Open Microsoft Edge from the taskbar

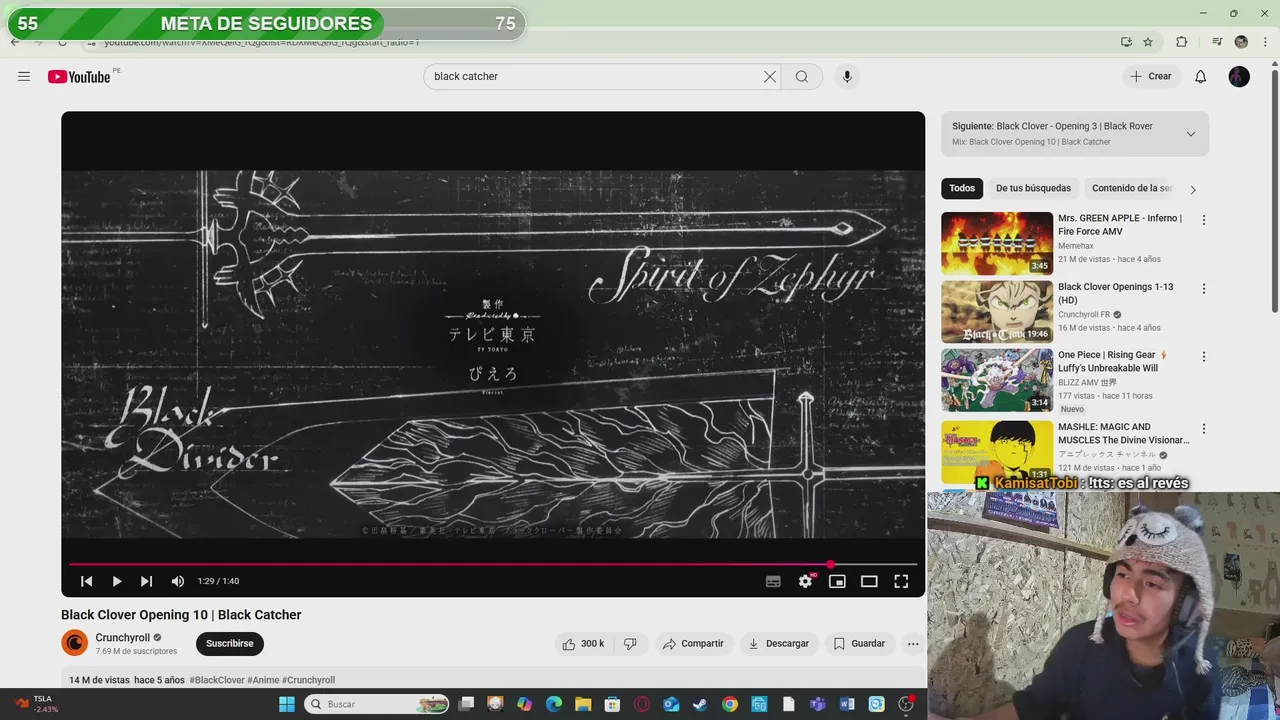click(x=554, y=704)
